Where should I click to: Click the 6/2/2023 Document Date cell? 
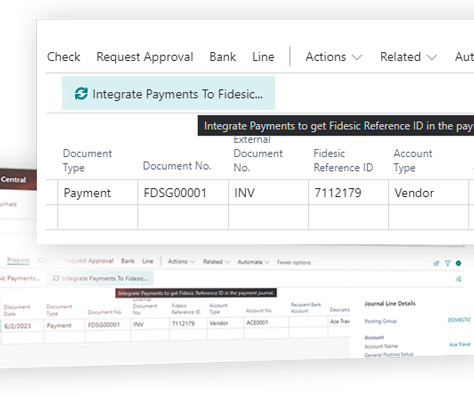[22, 326]
